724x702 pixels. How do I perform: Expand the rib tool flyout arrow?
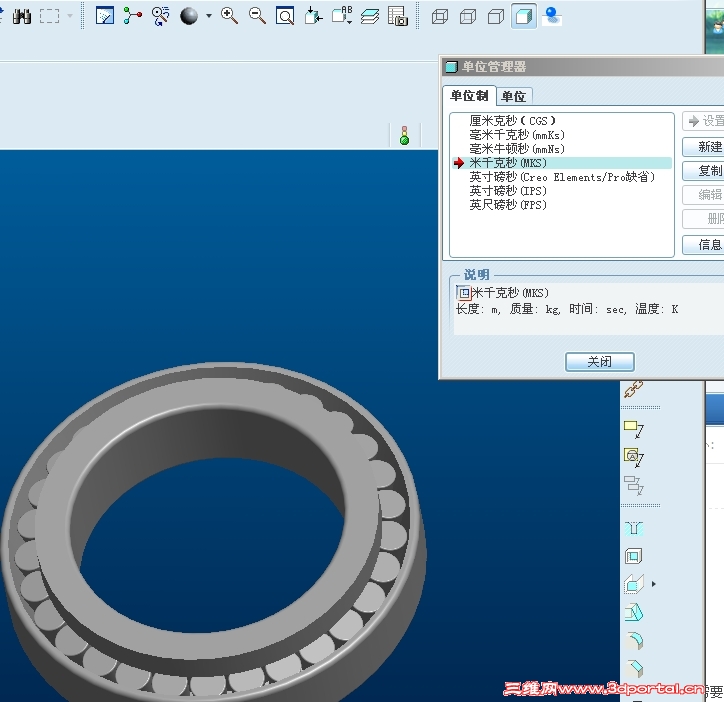pyautogui.click(x=653, y=584)
